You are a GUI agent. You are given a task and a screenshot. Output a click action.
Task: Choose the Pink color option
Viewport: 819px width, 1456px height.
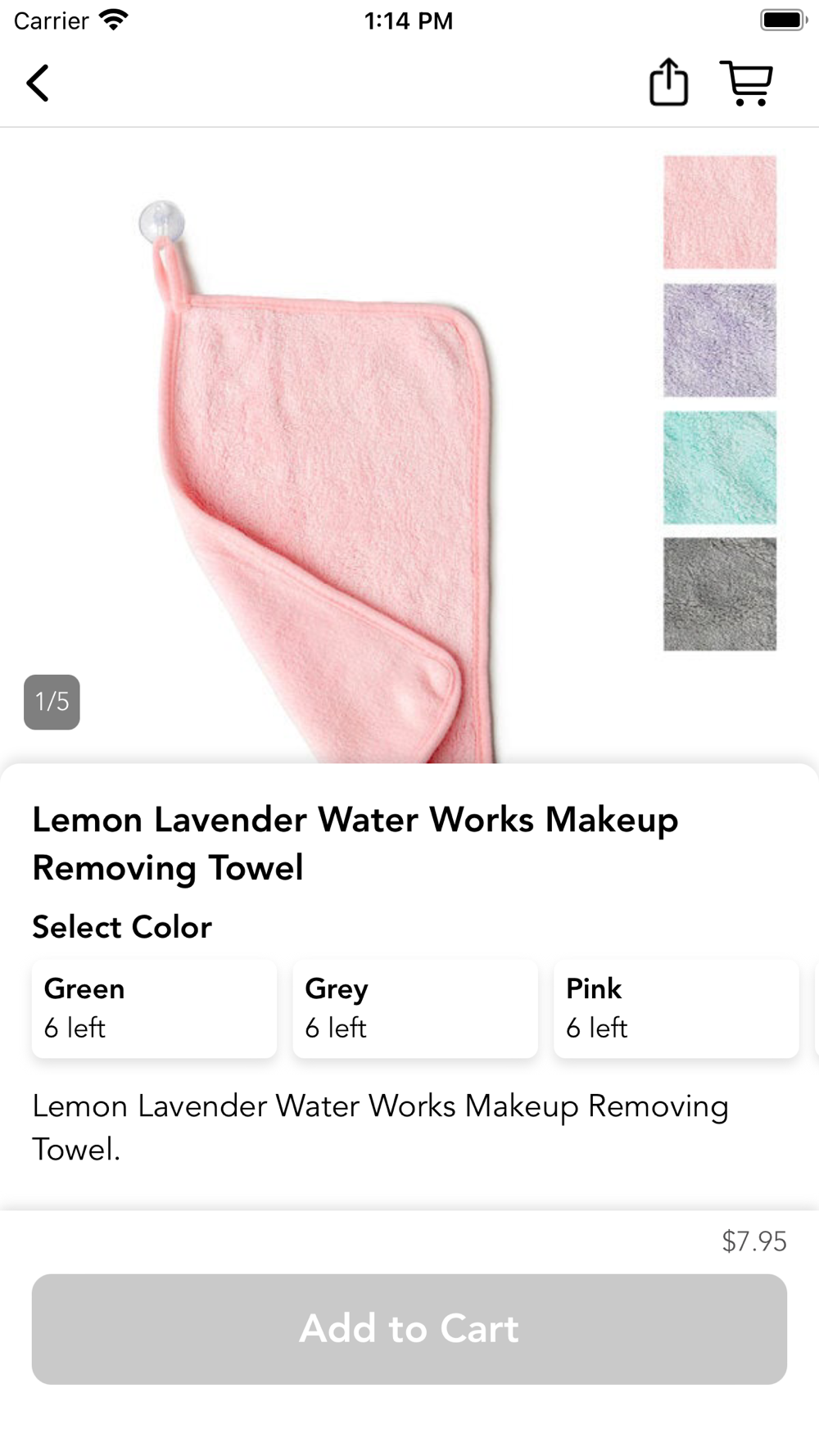click(x=676, y=1008)
